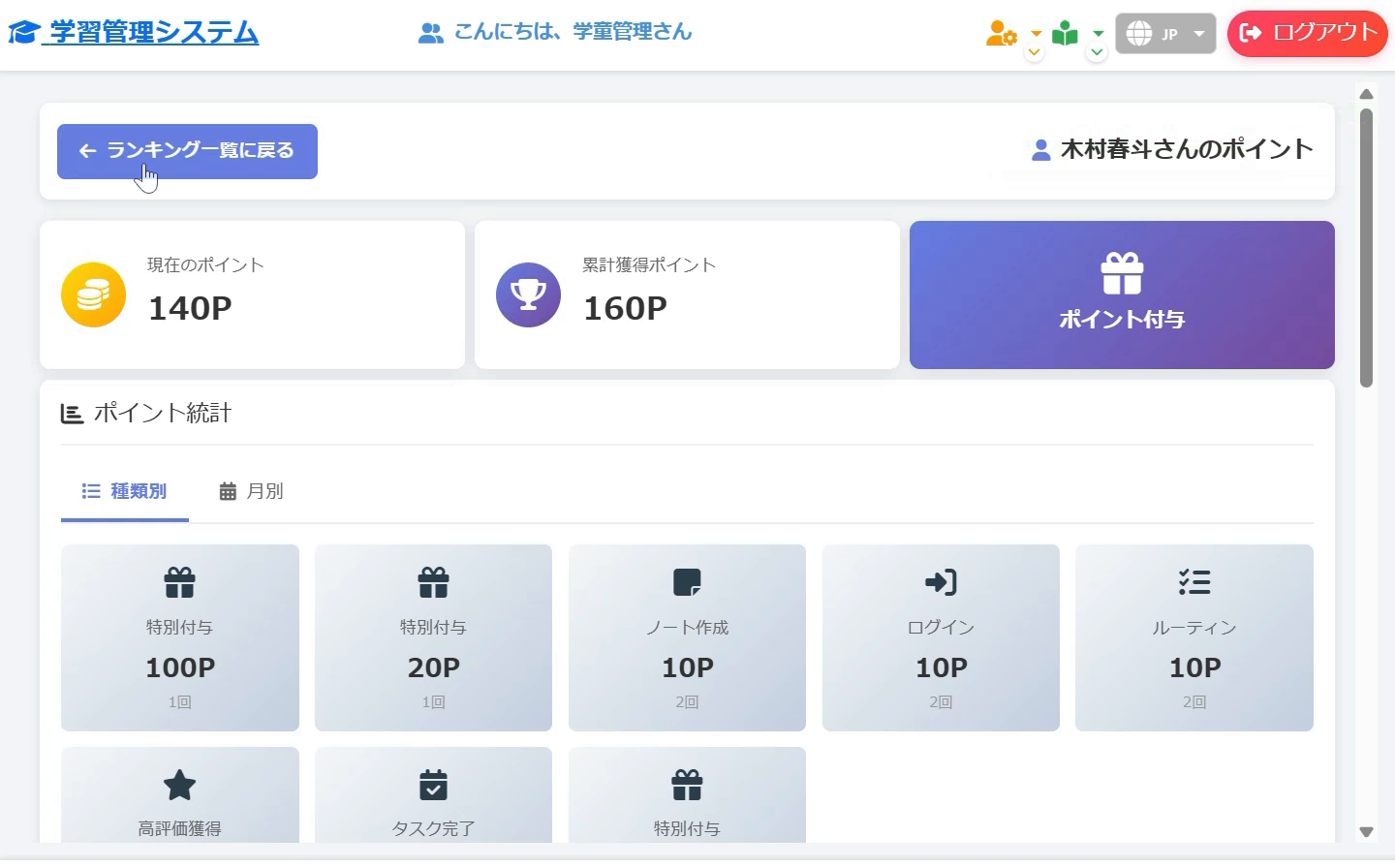Click the 2回 count under ノート作成 10P

pyautogui.click(x=687, y=702)
